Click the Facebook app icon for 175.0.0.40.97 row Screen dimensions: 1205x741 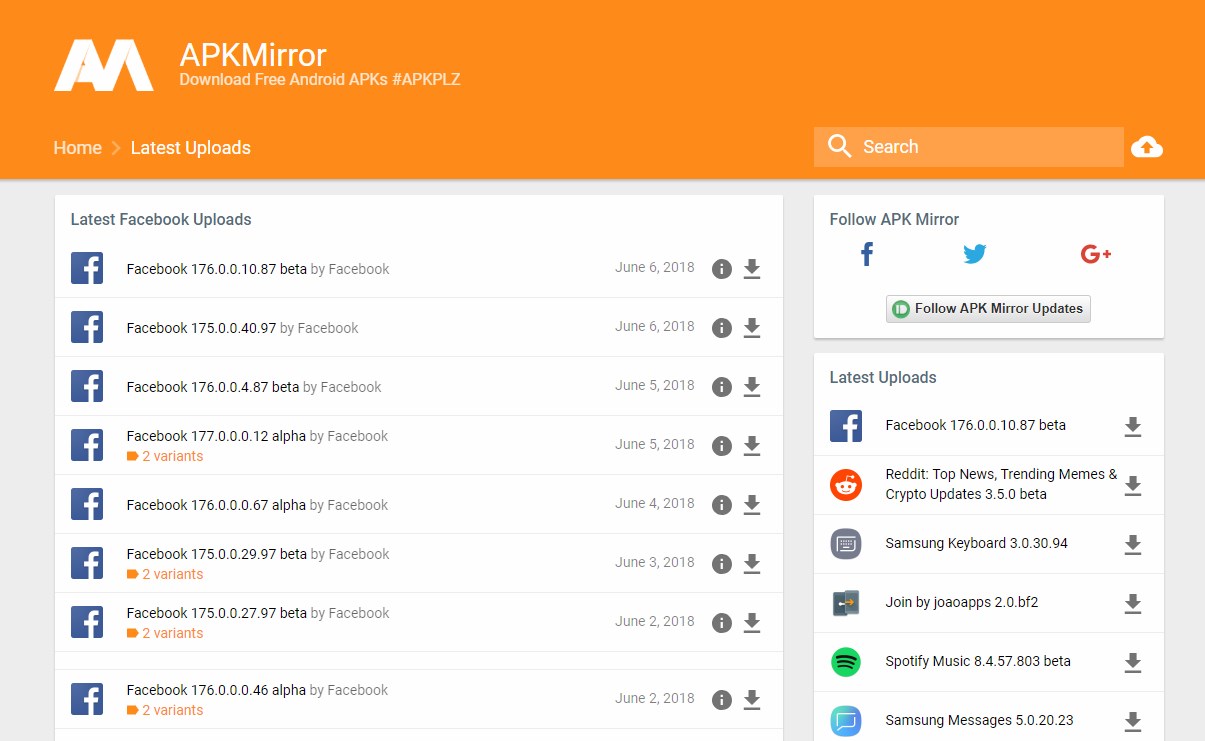(87, 327)
